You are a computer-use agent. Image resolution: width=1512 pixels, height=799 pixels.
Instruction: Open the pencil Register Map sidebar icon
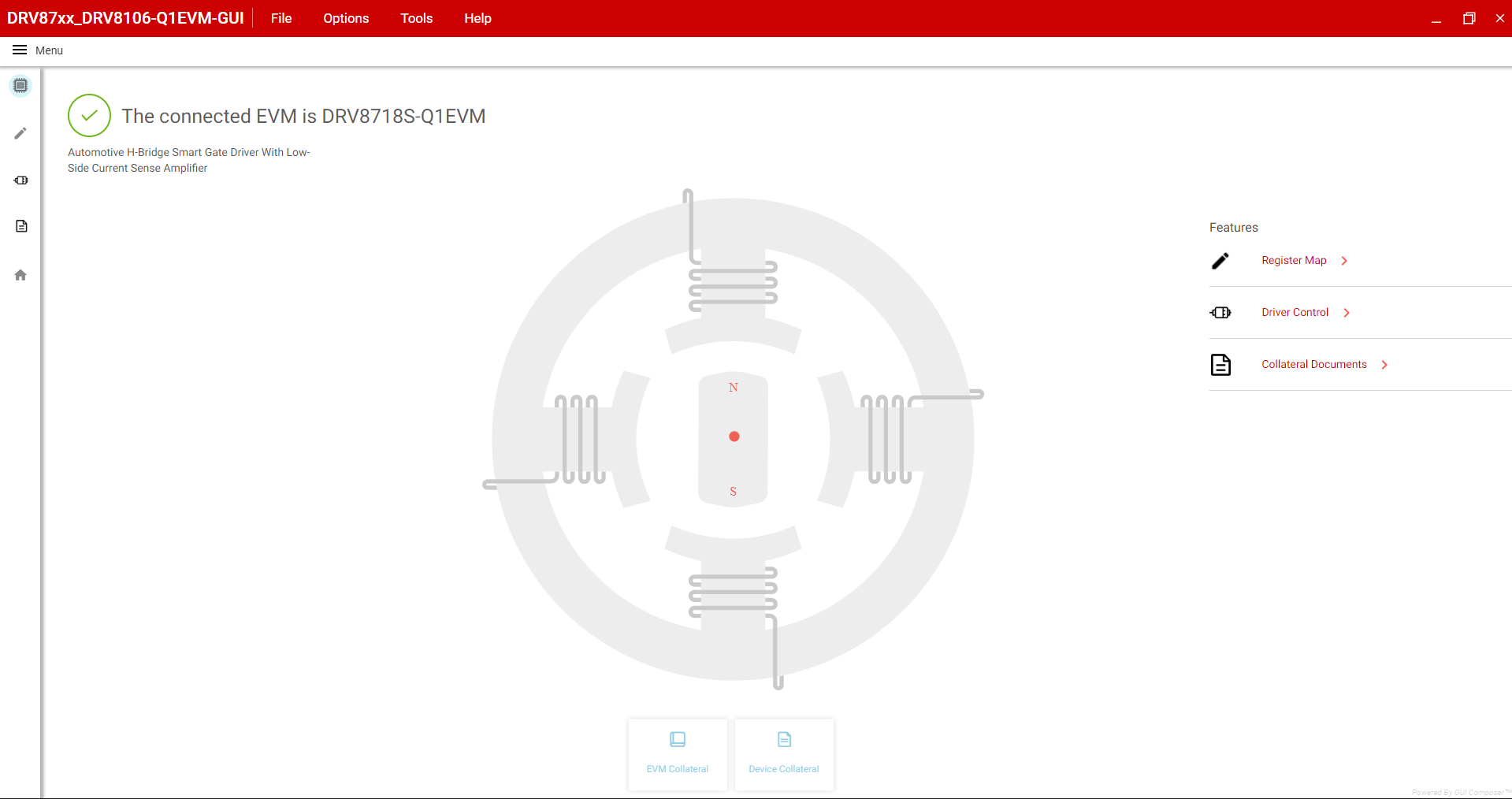pos(20,133)
